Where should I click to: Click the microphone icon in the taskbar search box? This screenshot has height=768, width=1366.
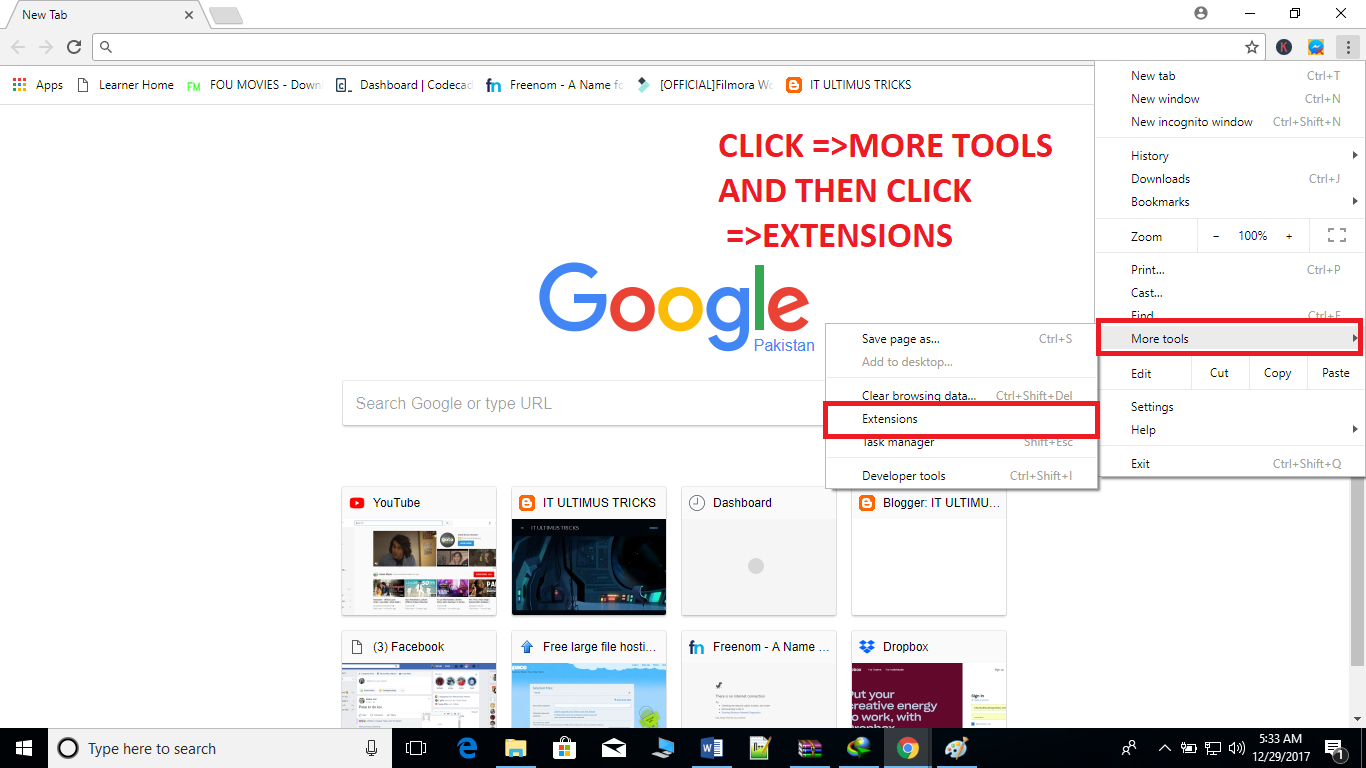[x=370, y=748]
